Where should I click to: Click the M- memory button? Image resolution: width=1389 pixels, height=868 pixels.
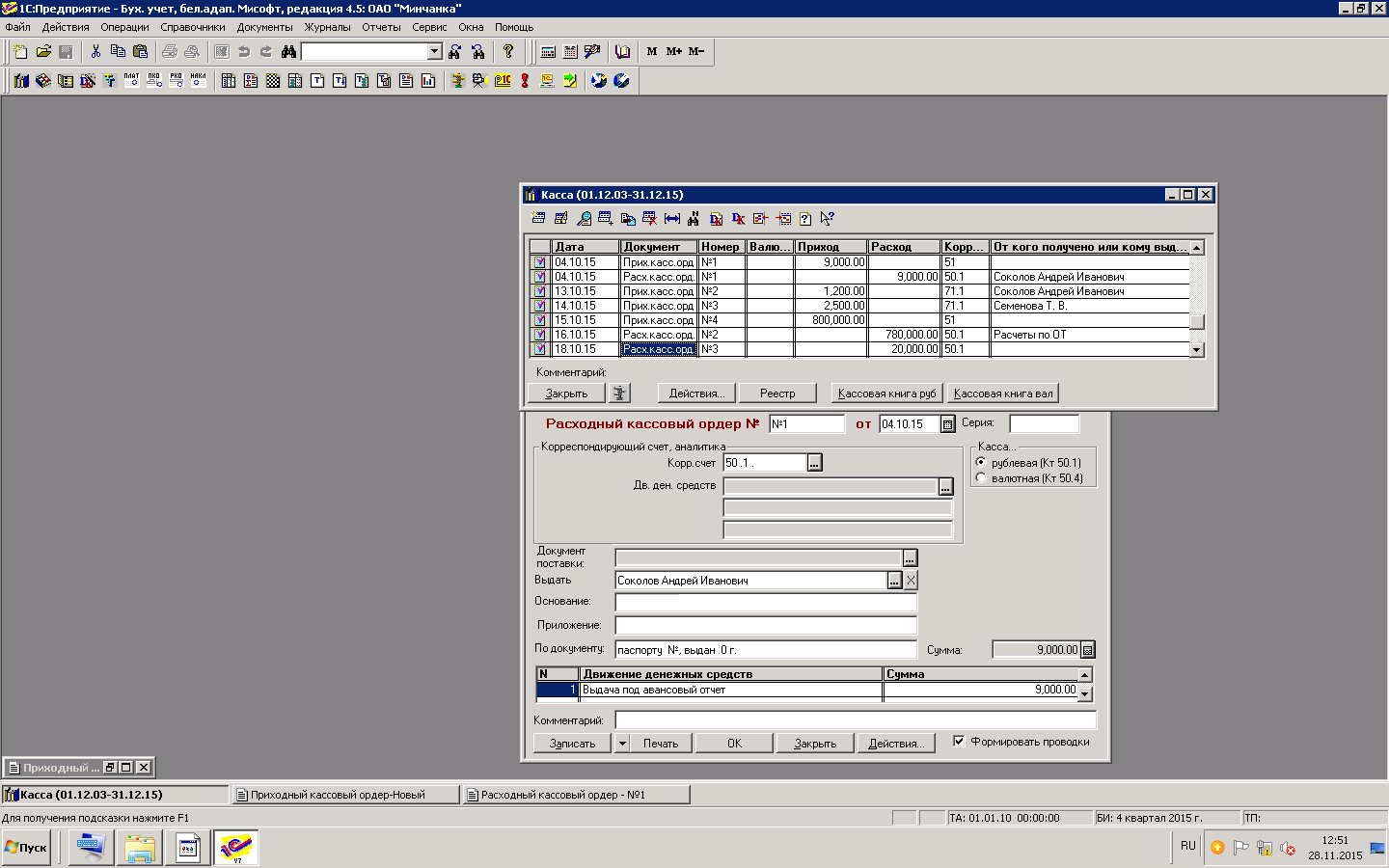[696, 51]
